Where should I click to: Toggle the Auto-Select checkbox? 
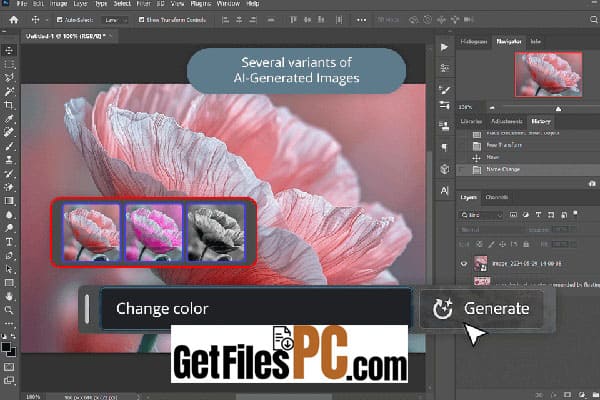59,20
